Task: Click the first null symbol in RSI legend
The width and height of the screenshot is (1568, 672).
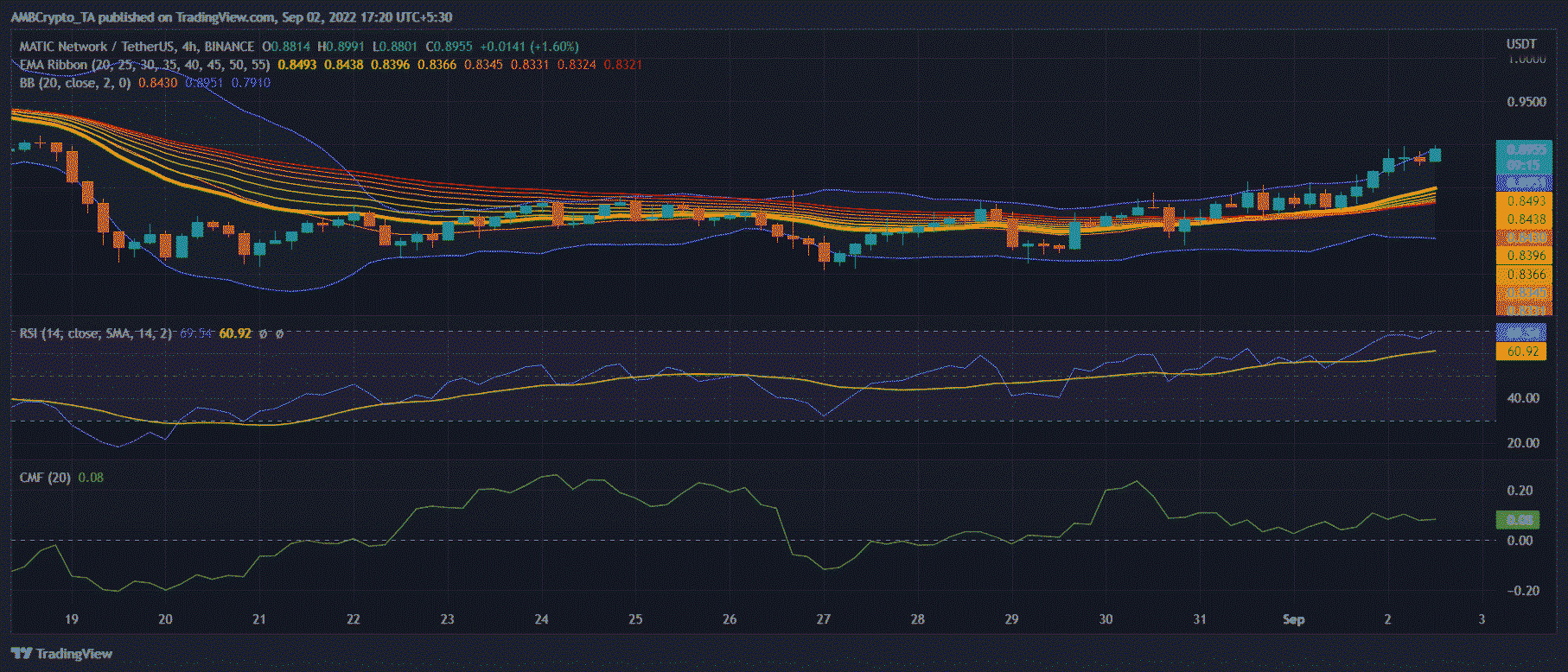Action: [x=263, y=333]
